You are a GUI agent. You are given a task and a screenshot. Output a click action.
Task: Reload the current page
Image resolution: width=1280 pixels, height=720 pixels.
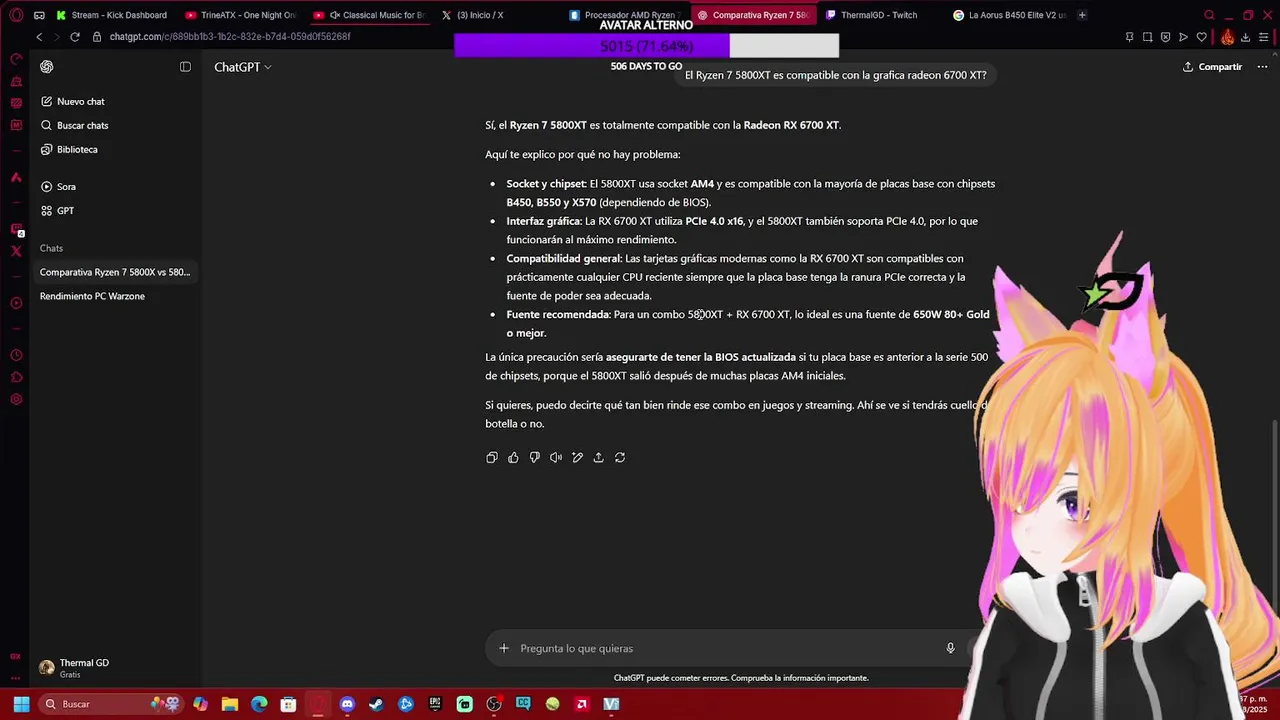point(74,37)
